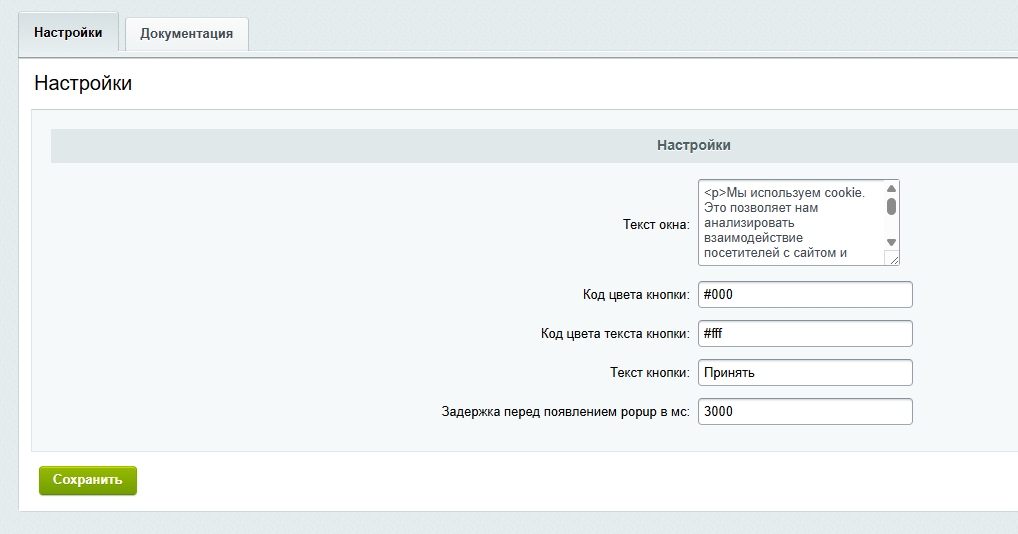Click the popup delay field showing 3000
The width and height of the screenshot is (1018, 534).
805,412
